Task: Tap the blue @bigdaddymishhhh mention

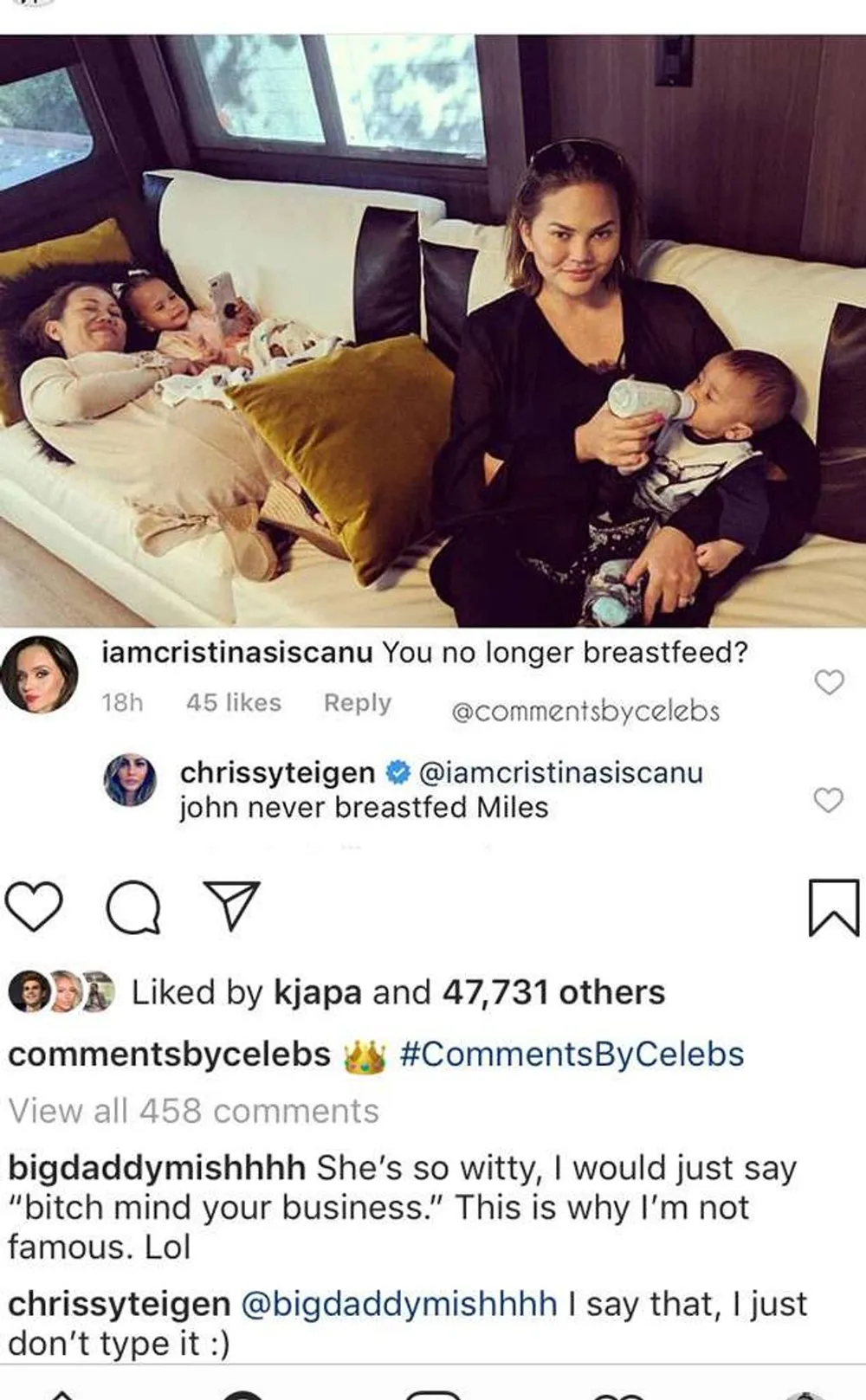Action: tap(398, 1304)
